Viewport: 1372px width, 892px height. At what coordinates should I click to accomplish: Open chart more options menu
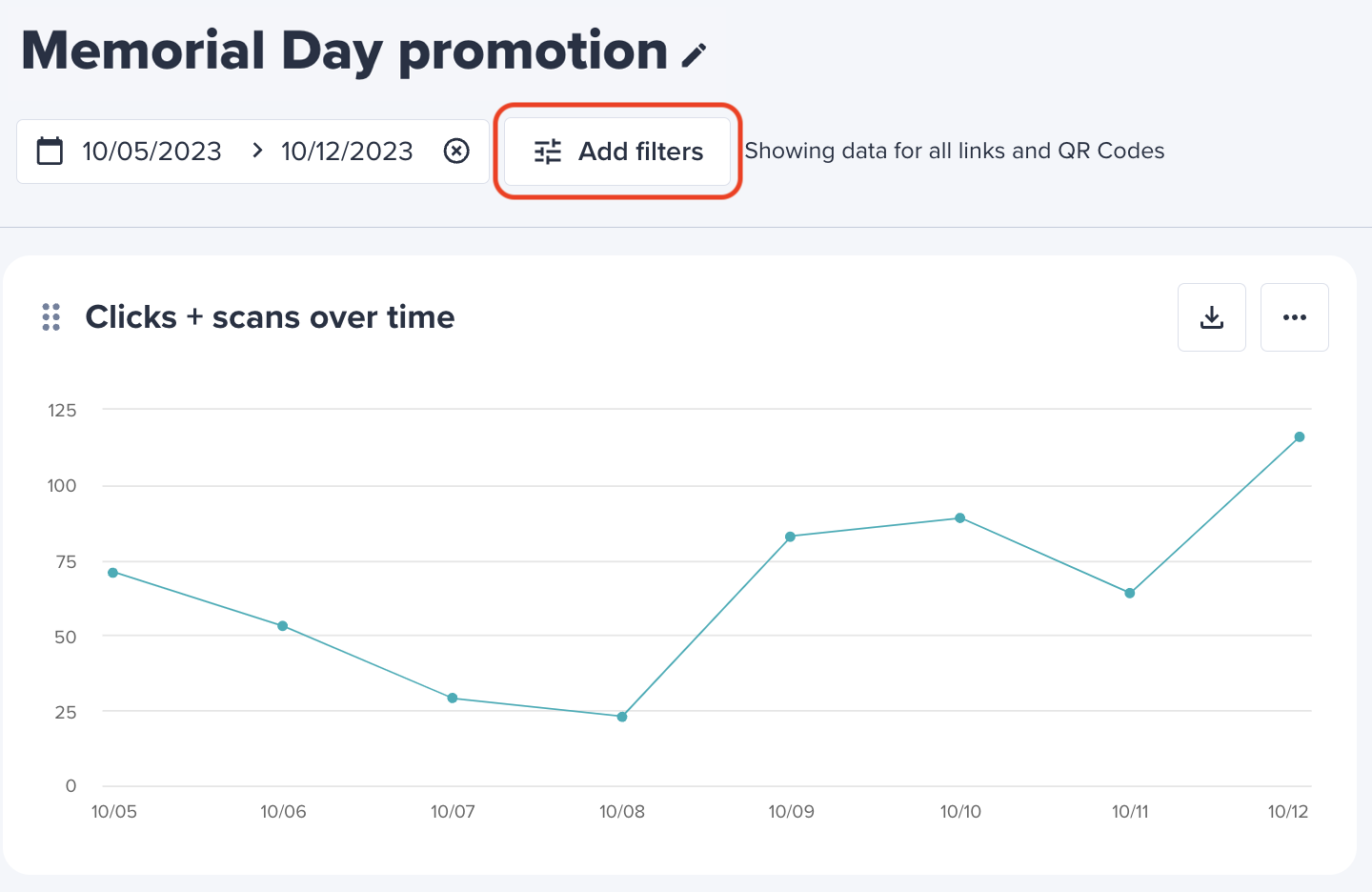[x=1295, y=317]
